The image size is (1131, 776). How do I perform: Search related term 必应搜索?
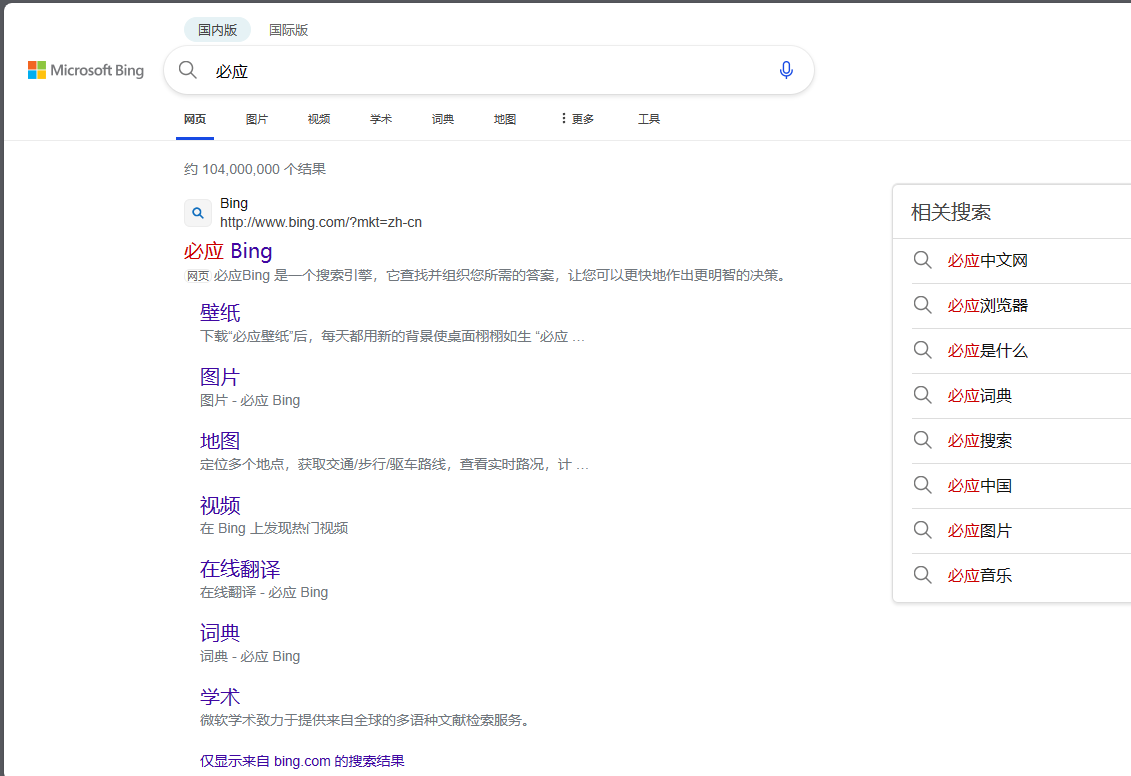pyautogui.click(x=980, y=440)
